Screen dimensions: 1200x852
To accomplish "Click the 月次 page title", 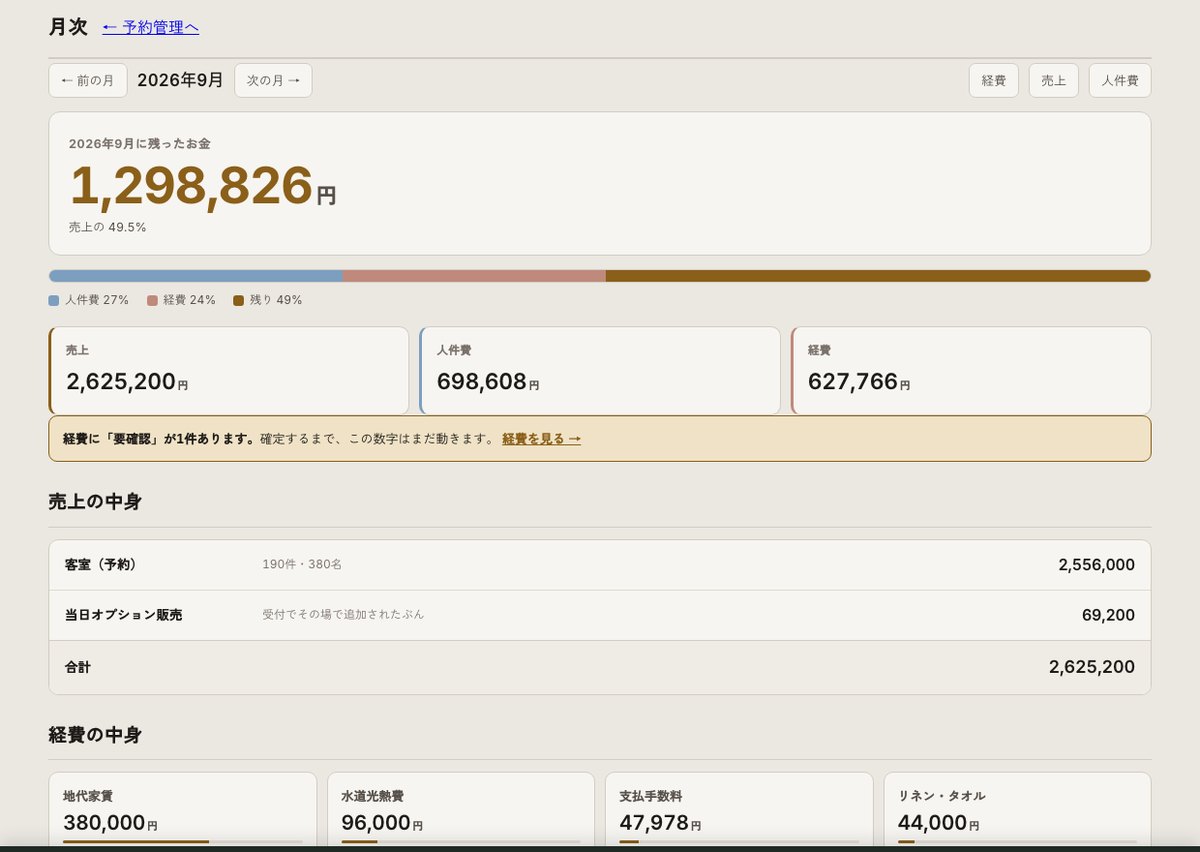I will coord(68,28).
